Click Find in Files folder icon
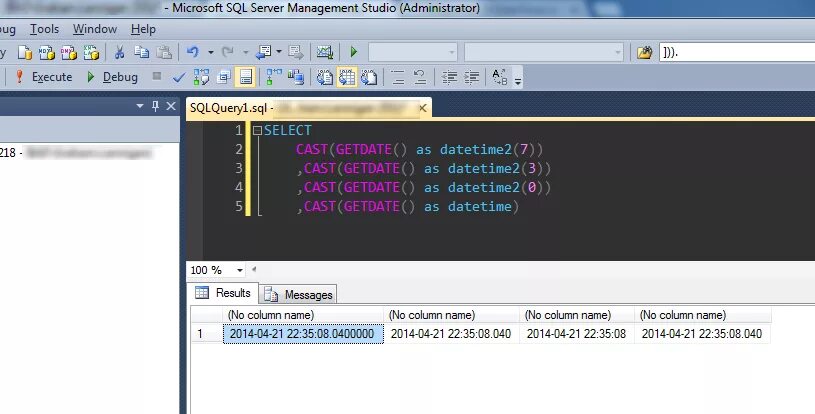 point(645,52)
